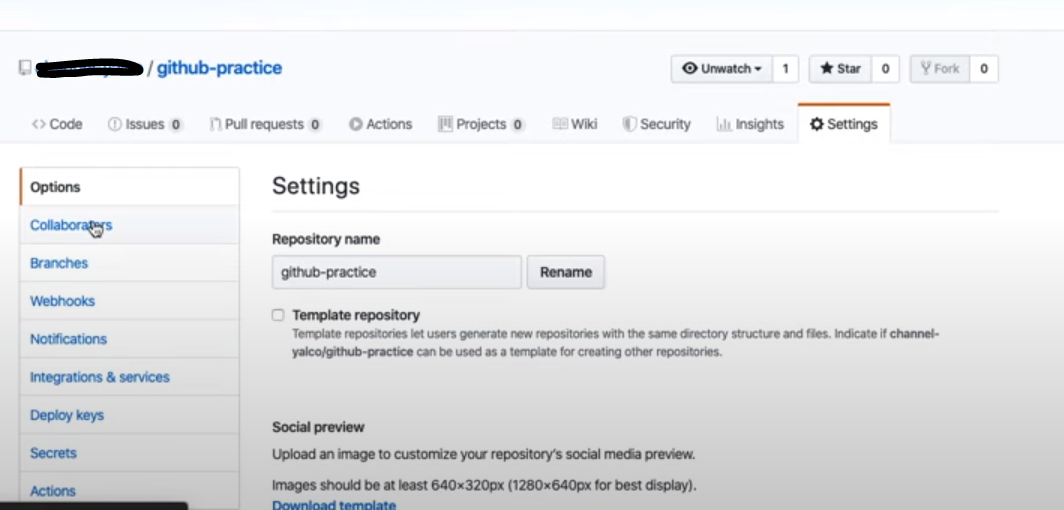Click the Repository name label
1064x510 pixels.
pos(326,239)
